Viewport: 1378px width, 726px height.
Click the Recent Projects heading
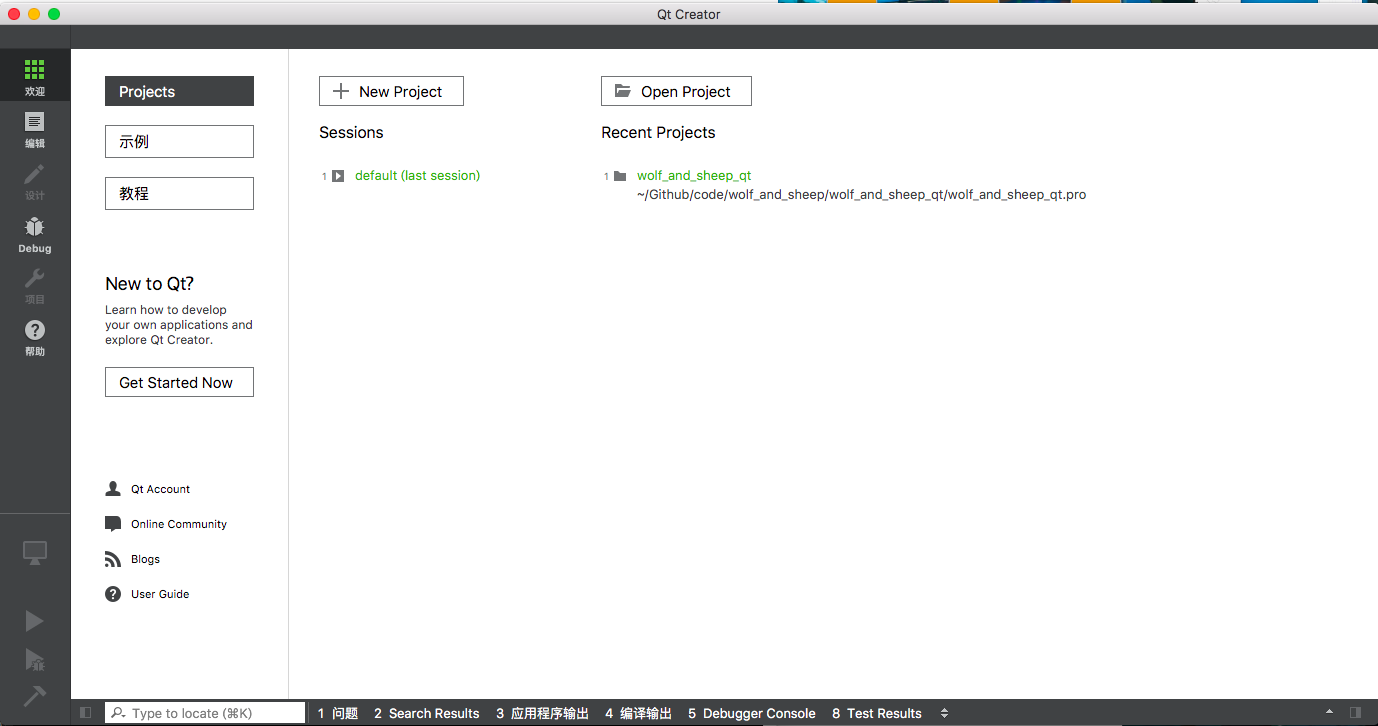658,132
